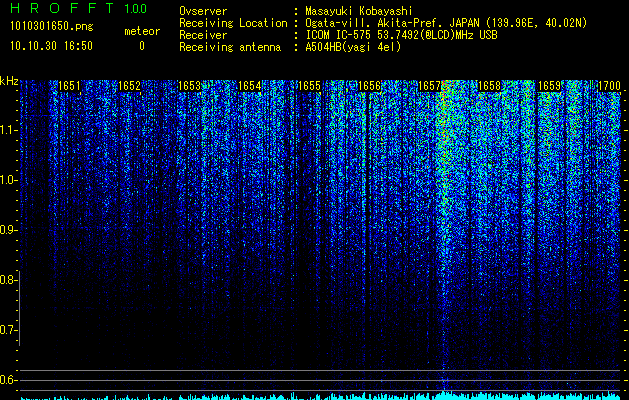Click the Ogata-vill. Akita-Pref. JAPAN location text
Screen dimensions: 629x400
[446, 23]
